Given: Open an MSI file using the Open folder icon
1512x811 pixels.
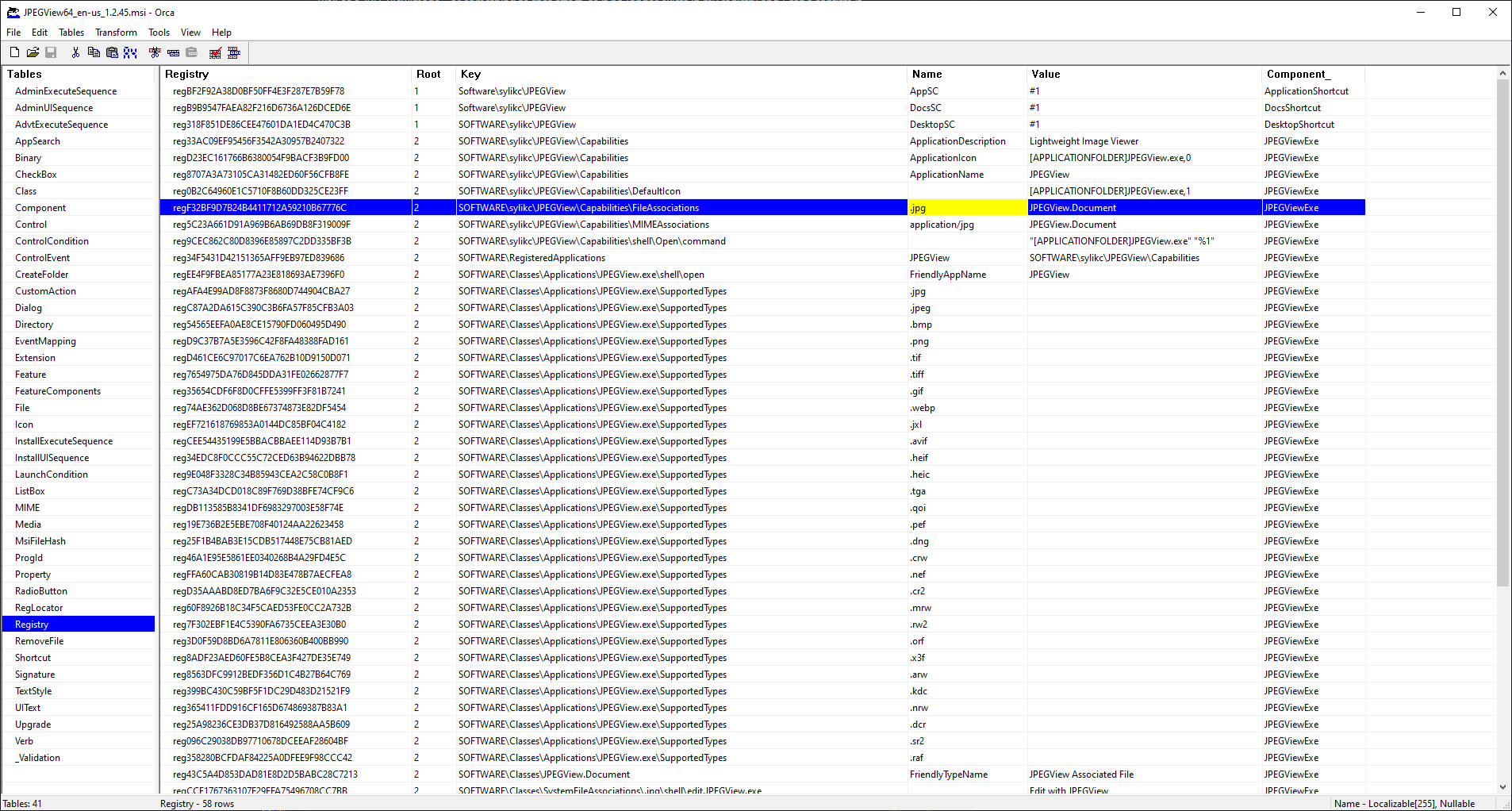Looking at the screenshot, I should [33, 52].
